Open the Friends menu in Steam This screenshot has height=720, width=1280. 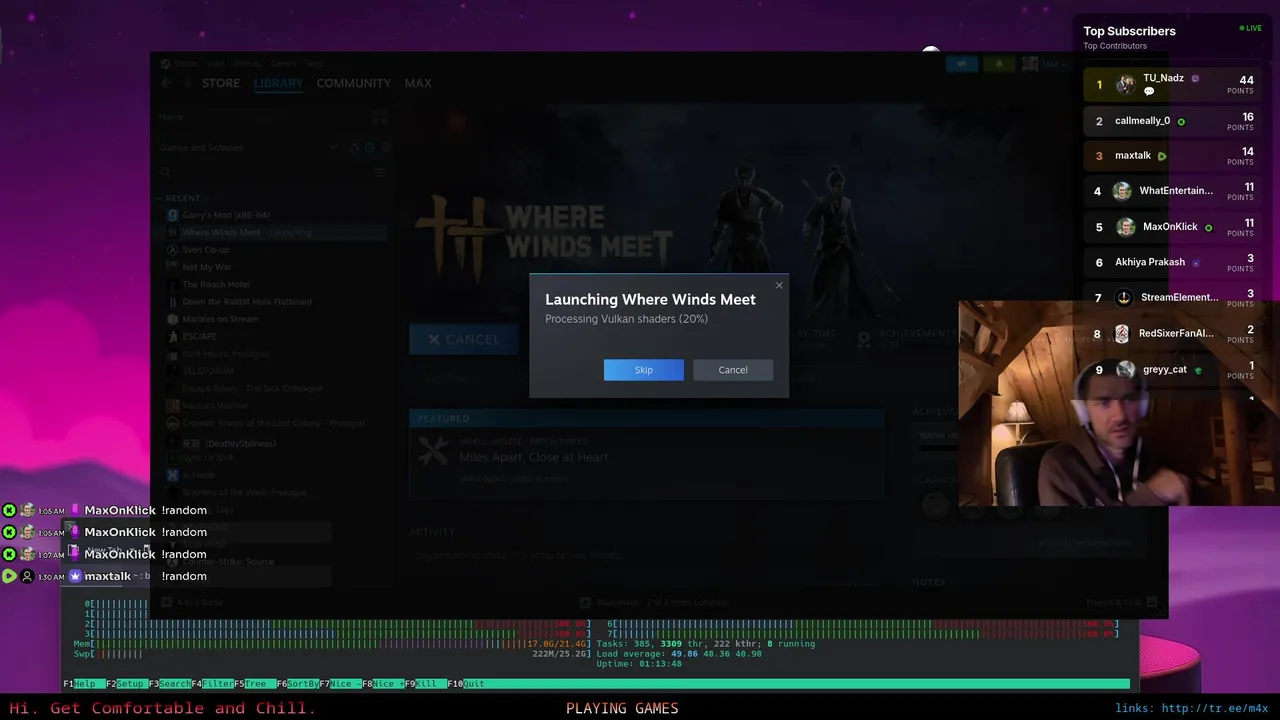(247, 64)
